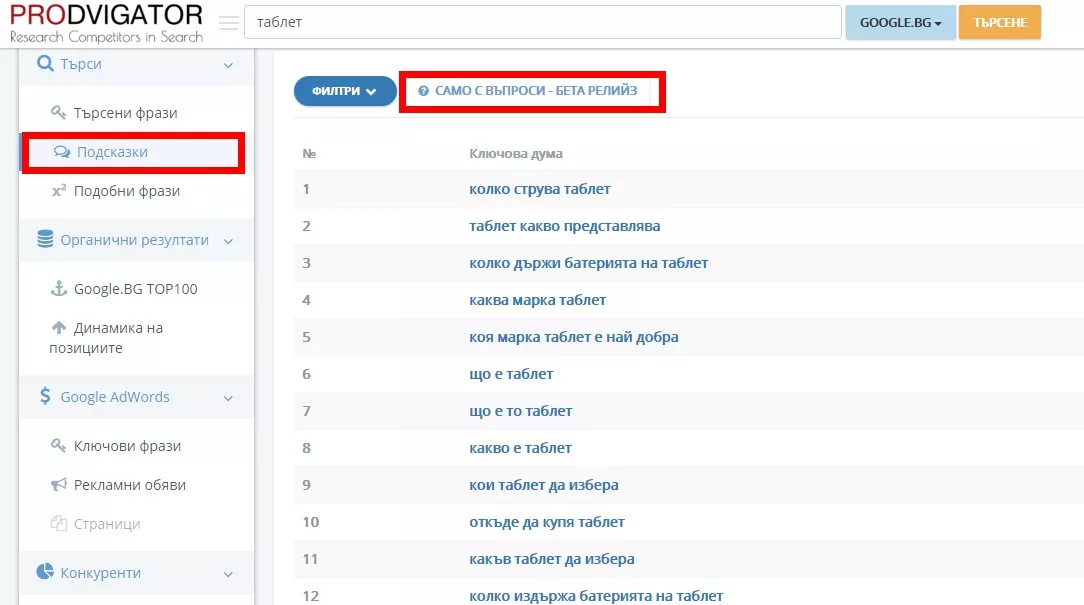This screenshot has height=605, width=1084.
Task: Open Рекламни обяви in the sidebar
Action: coord(130,485)
